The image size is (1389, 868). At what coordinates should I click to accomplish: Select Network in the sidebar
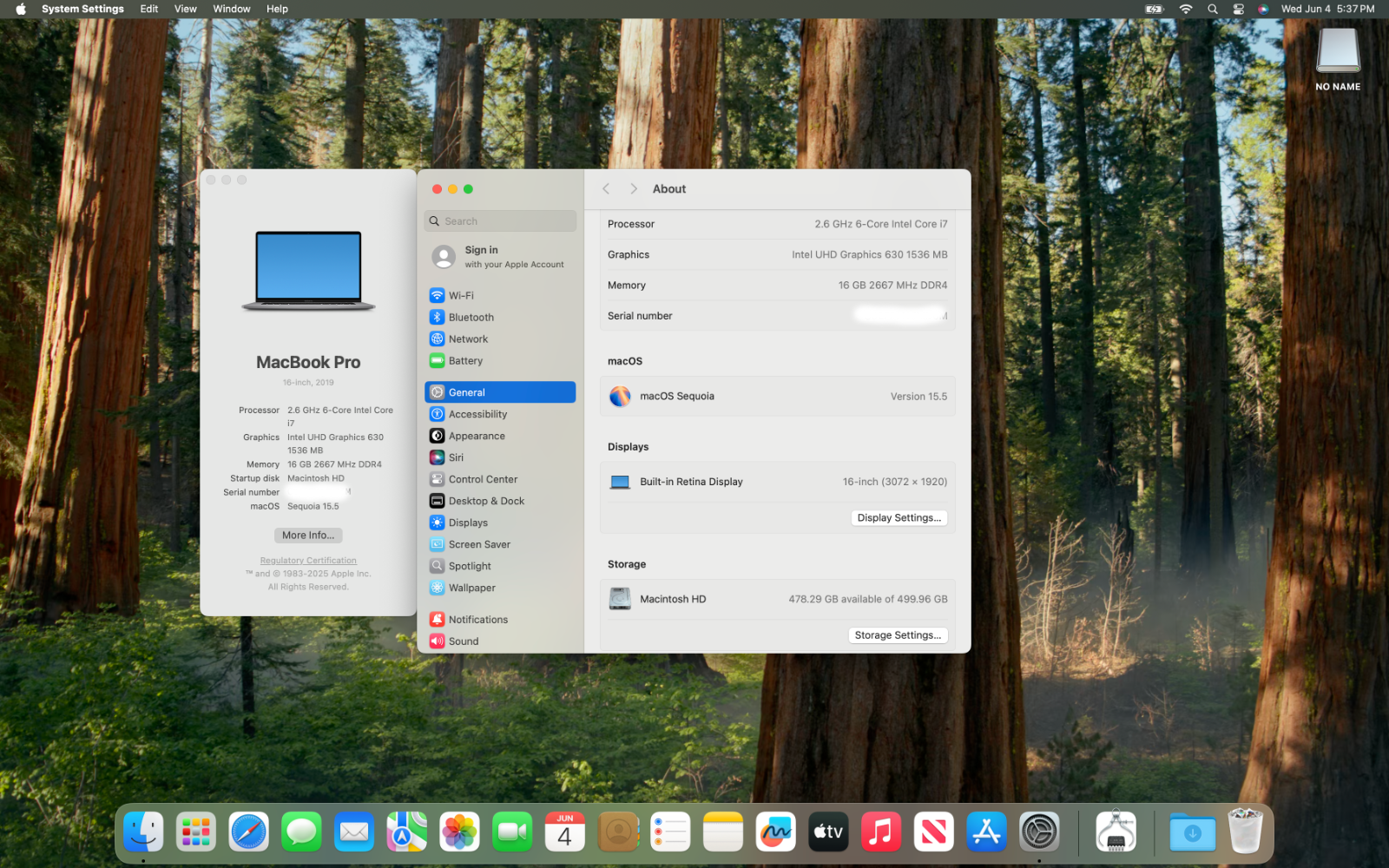click(500, 339)
